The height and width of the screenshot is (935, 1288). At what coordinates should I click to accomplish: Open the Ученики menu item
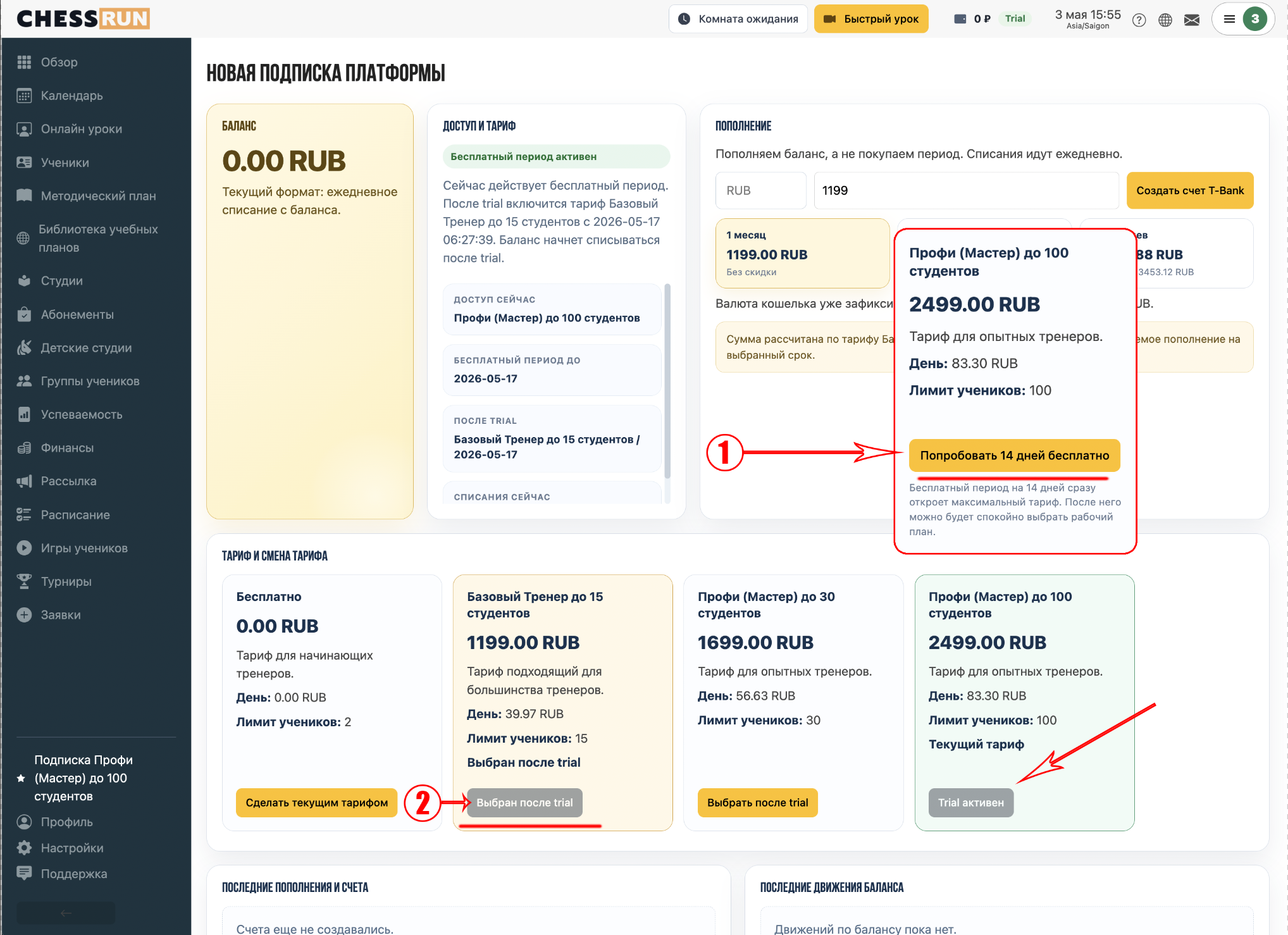pos(65,163)
